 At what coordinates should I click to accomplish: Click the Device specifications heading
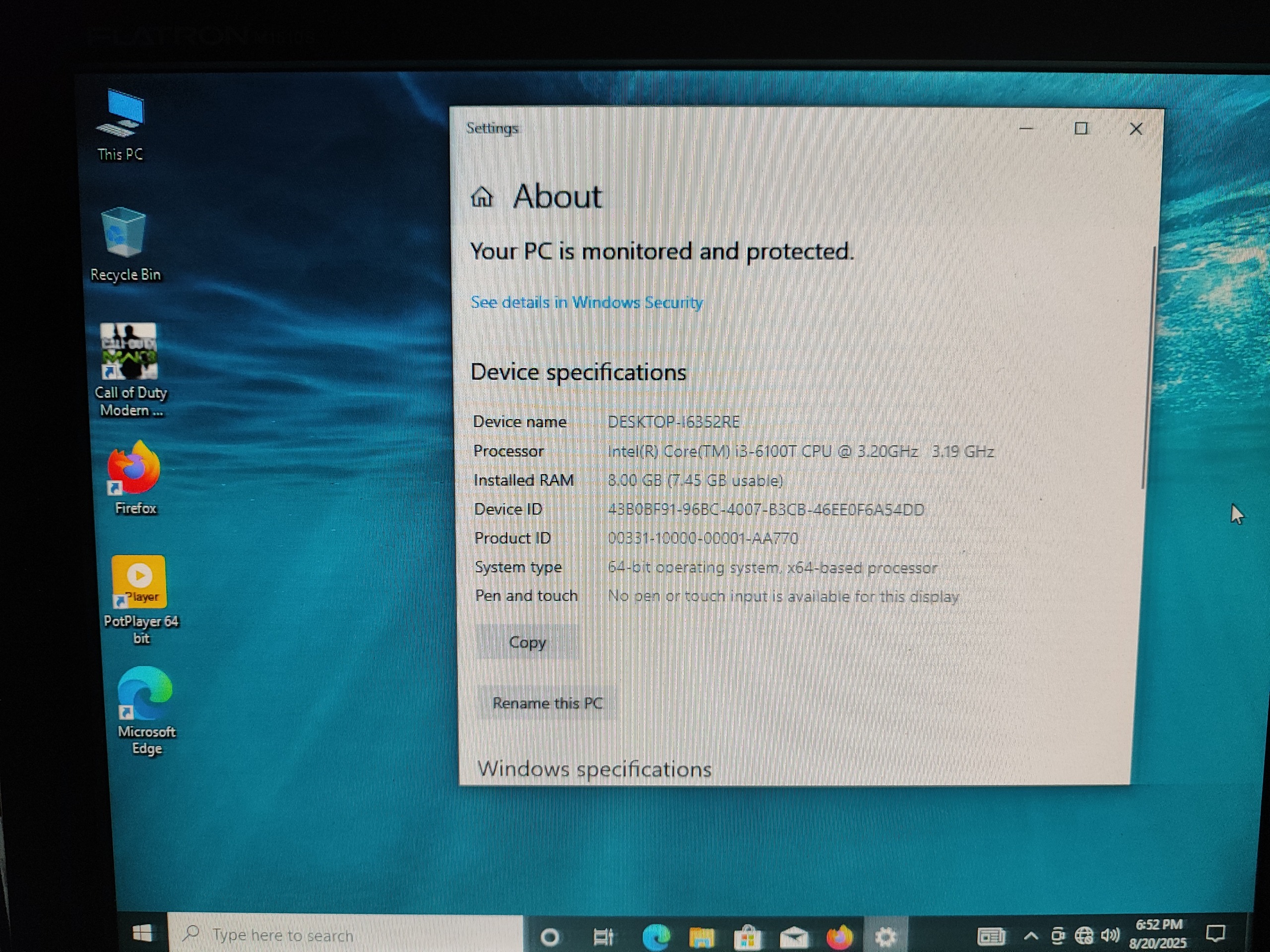(578, 372)
